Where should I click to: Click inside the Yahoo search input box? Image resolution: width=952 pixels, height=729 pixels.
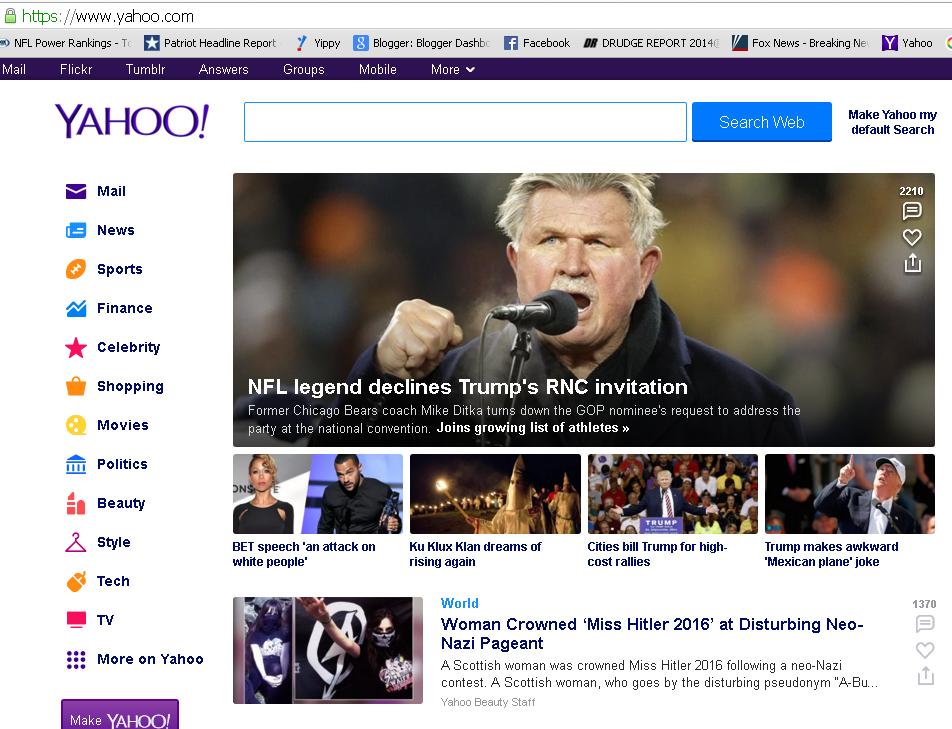465,122
